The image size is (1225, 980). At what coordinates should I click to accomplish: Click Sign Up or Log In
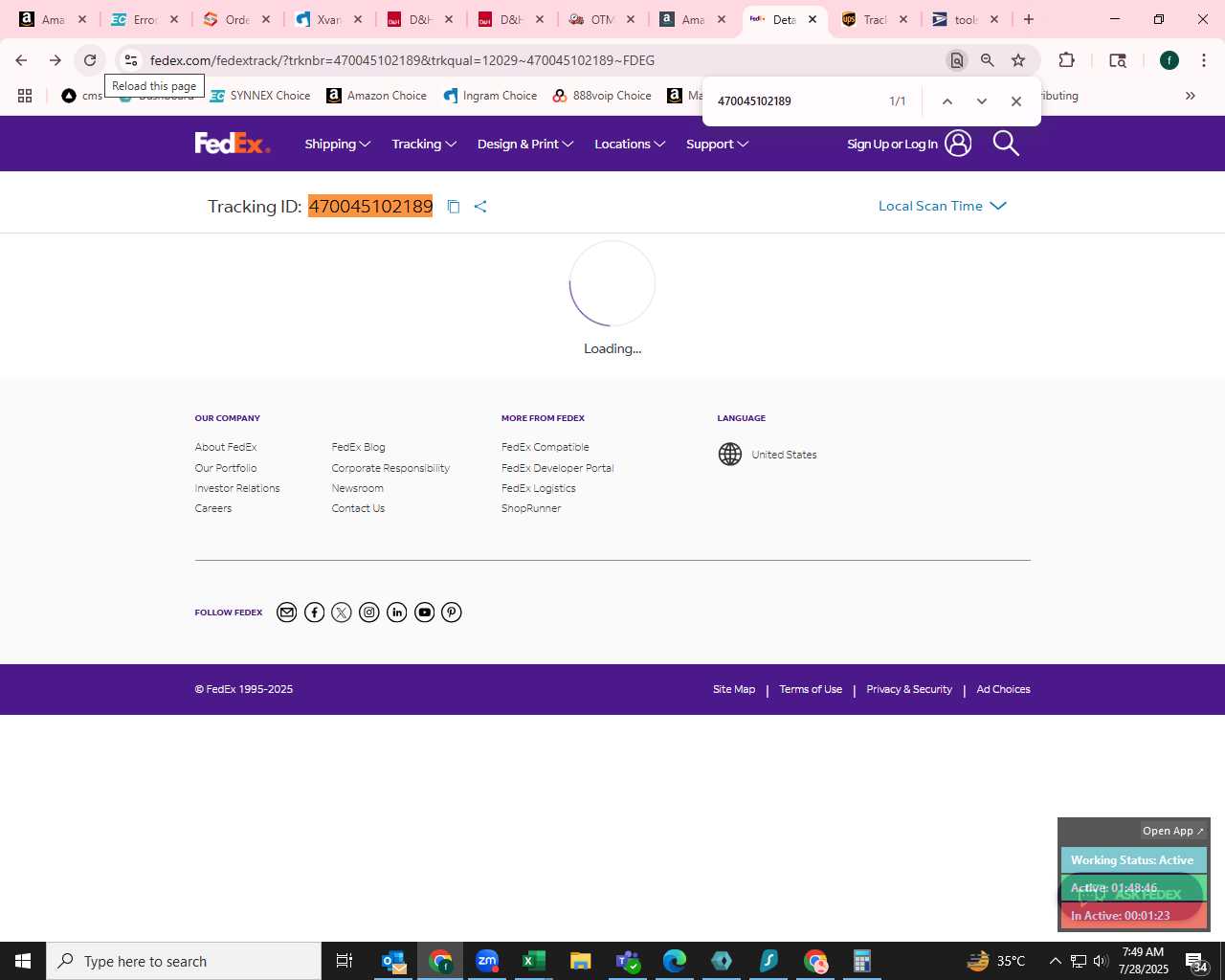pyautogui.click(x=909, y=144)
